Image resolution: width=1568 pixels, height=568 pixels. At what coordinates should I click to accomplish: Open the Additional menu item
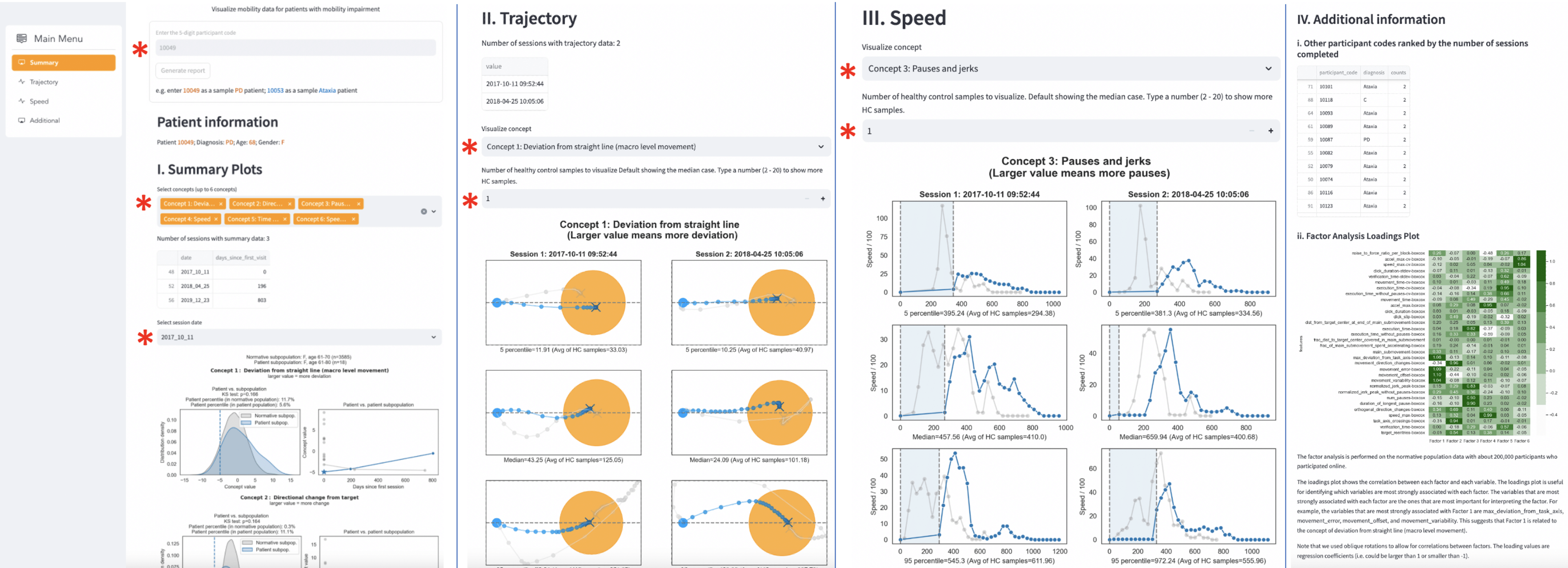(x=44, y=120)
